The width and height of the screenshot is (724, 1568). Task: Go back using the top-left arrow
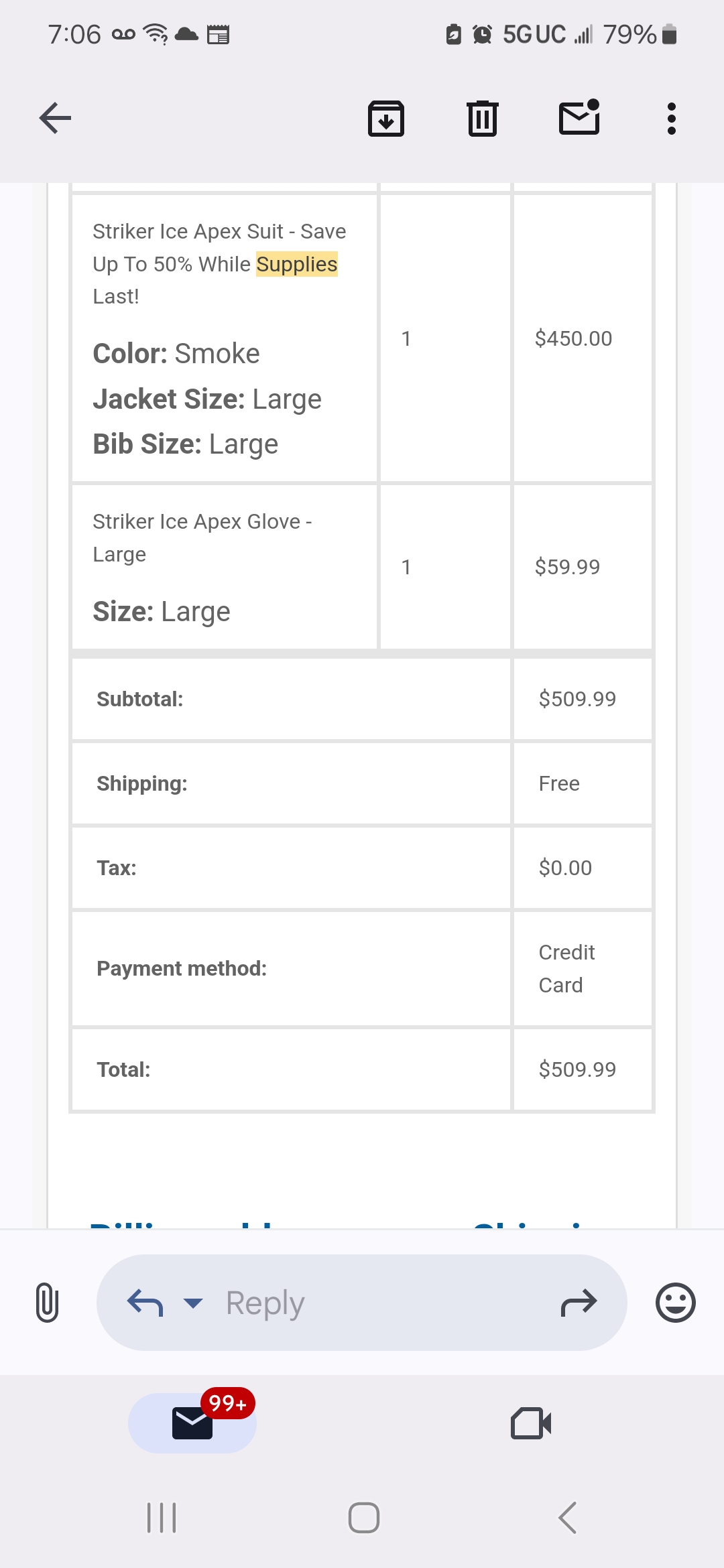click(x=55, y=119)
